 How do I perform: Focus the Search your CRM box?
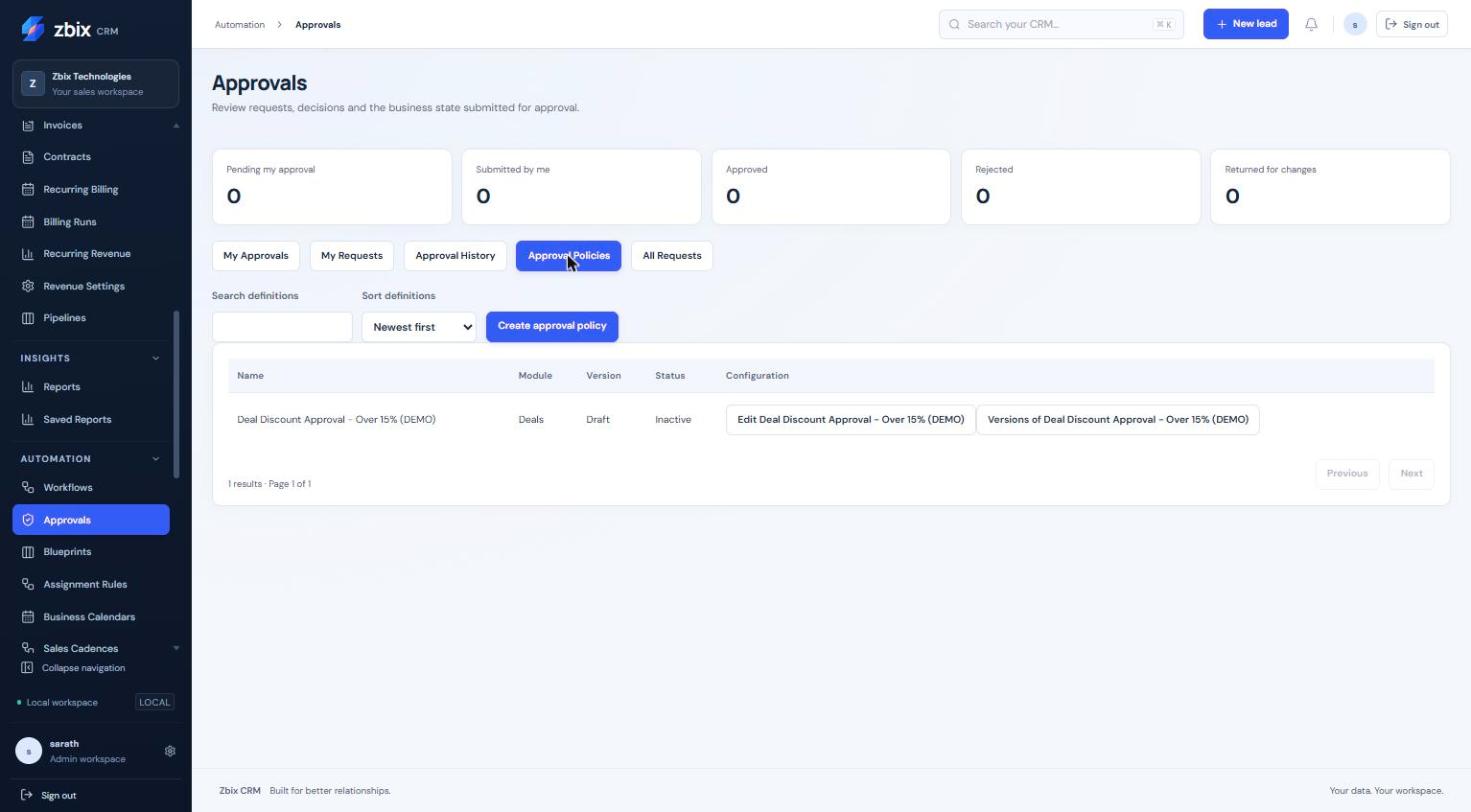1061,24
